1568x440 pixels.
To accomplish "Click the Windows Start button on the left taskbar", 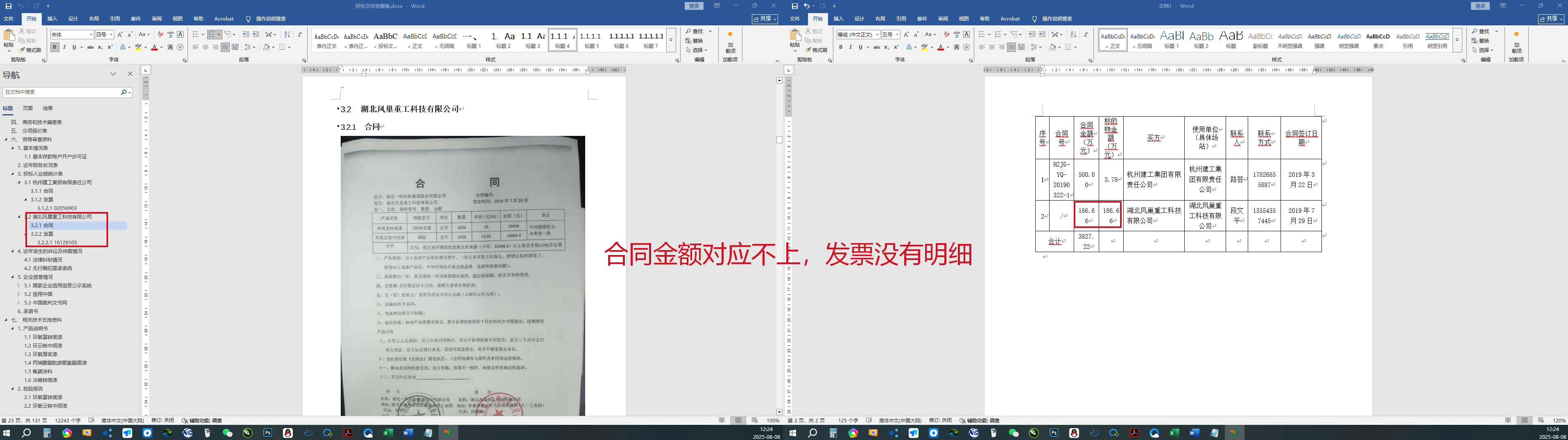I will (7, 433).
